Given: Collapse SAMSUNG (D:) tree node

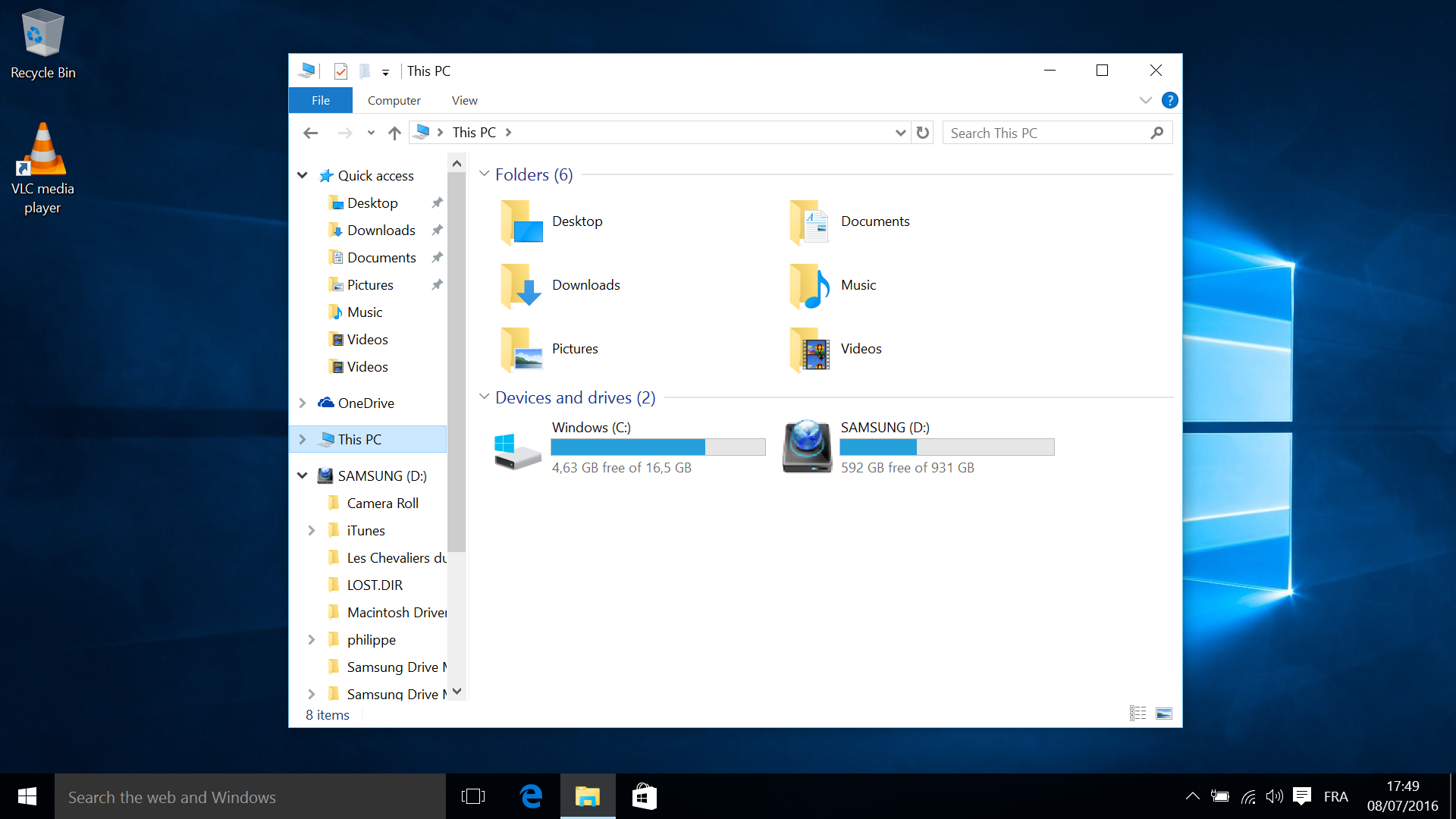Looking at the screenshot, I should click(302, 475).
